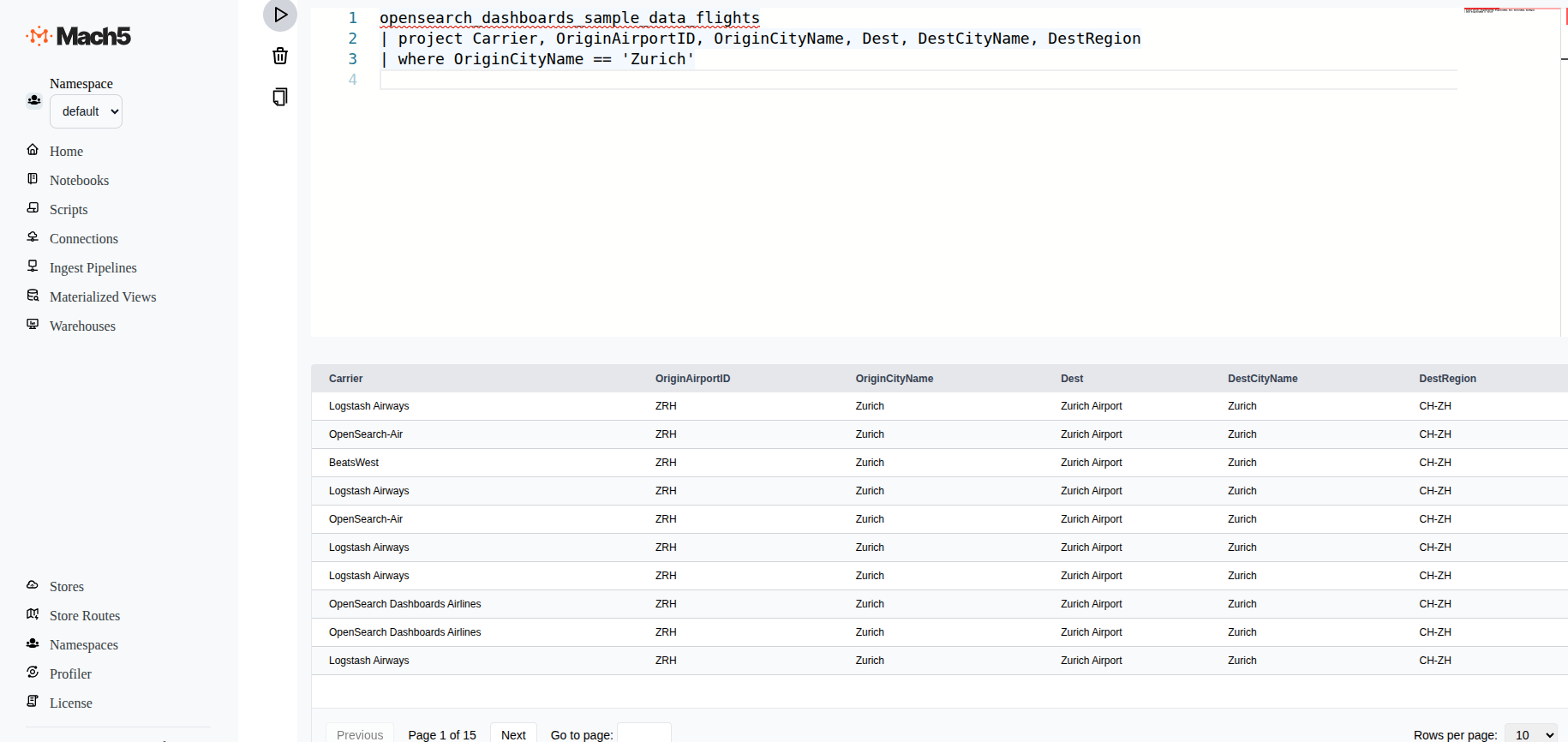Click the editor text 'opensearch_dashboards_sample_data_flights'
The height and width of the screenshot is (742, 1568).
[570, 18]
